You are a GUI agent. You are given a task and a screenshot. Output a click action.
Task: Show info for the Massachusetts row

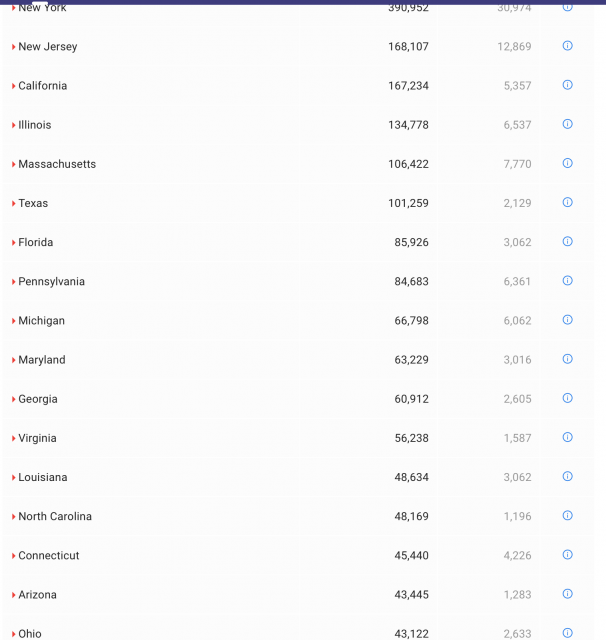pyautogui.click(x=567, y=163)
